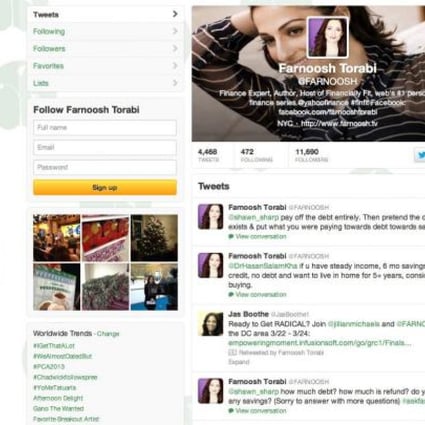Select the Tweets tab in the sidebar
The height and width of the screenshot is (425, 425).
[x=105, y=14]
